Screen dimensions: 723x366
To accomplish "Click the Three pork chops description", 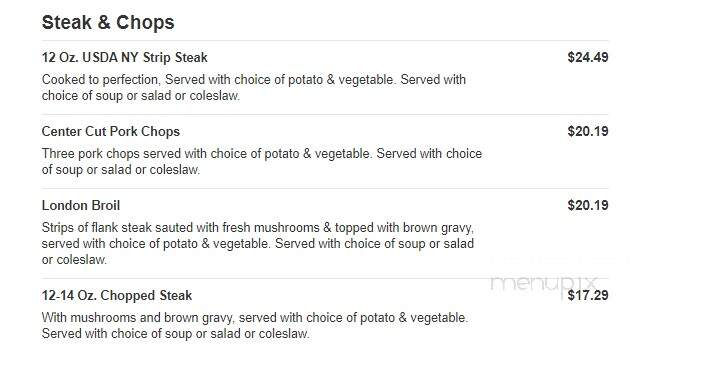I will click(261, 161).
